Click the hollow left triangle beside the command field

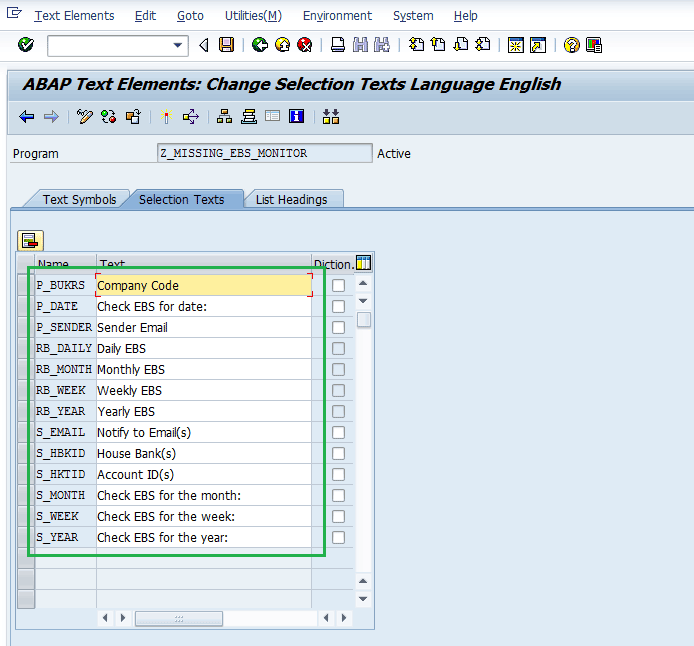(204, 45)
